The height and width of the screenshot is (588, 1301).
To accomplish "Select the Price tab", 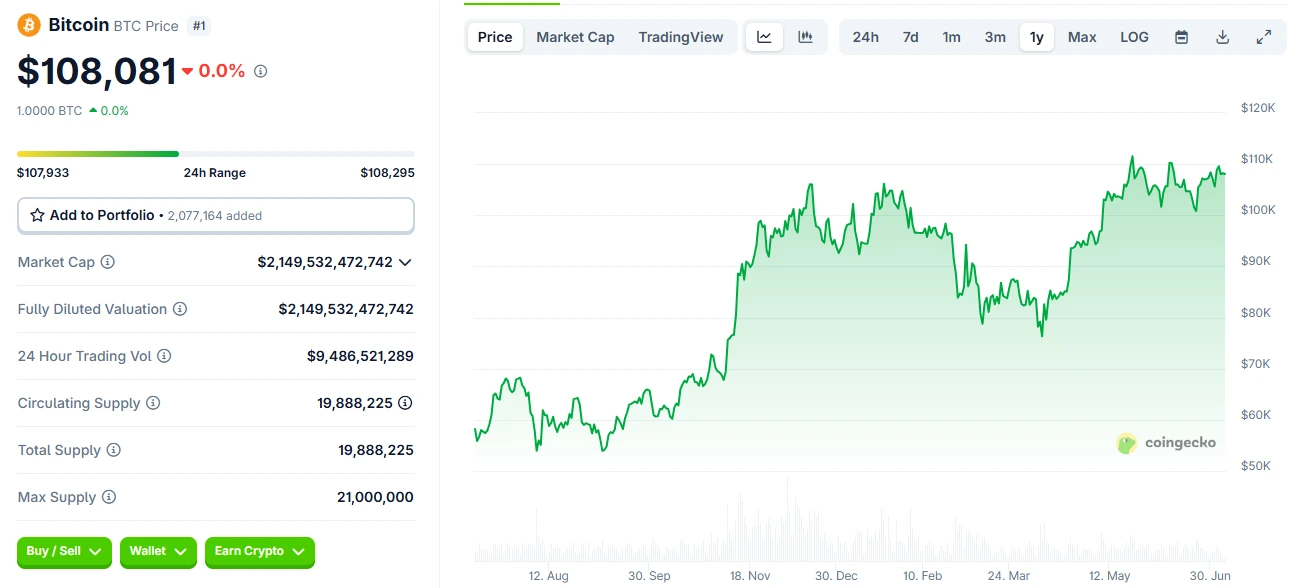I will pos(495,37).
